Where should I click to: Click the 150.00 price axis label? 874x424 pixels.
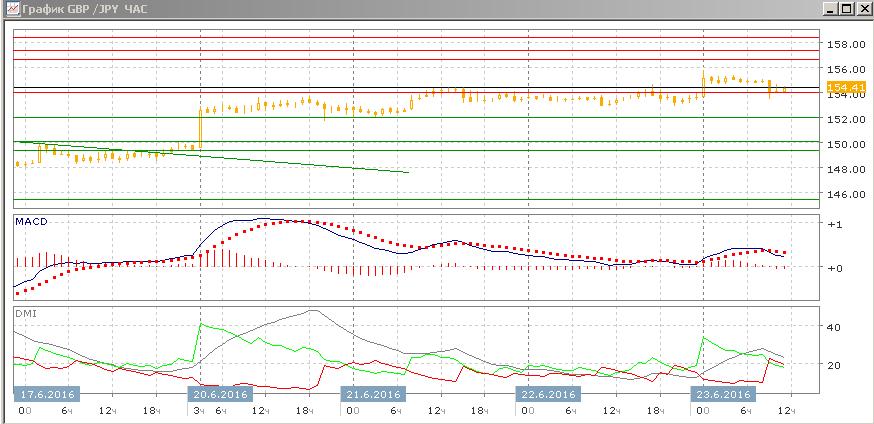tap(848, 144)
